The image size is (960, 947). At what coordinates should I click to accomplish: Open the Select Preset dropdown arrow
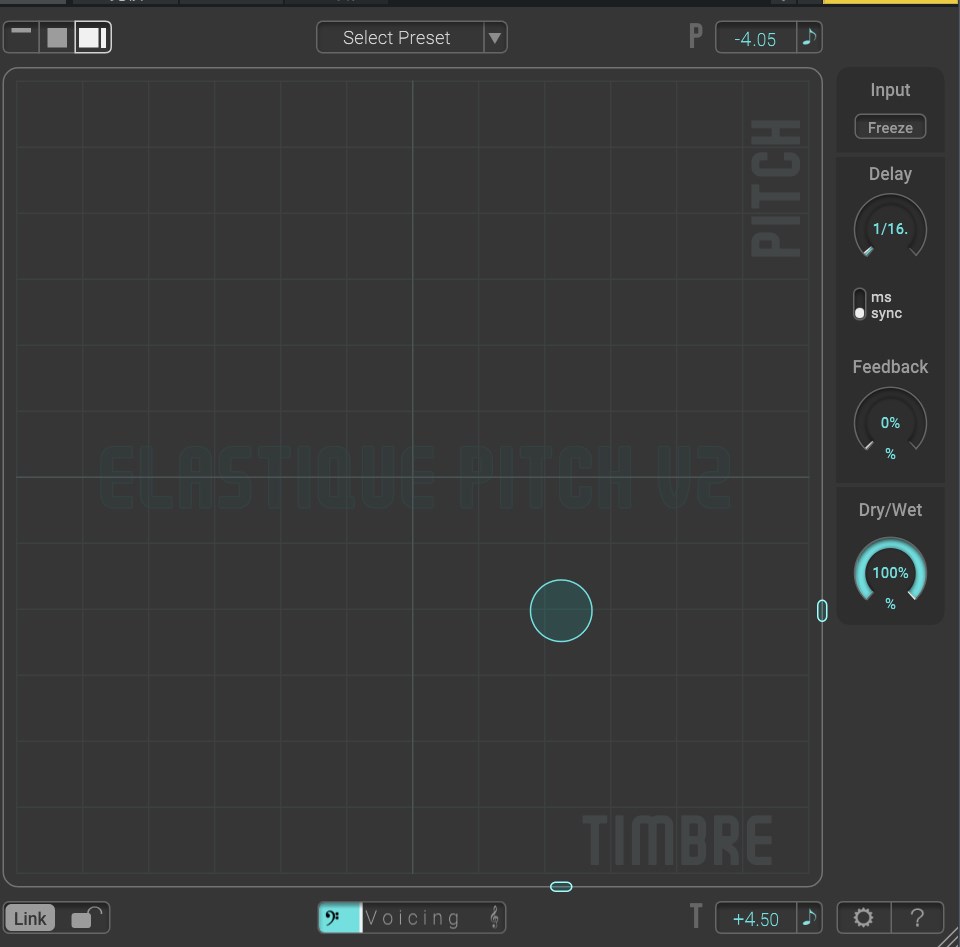pos(494,38)
